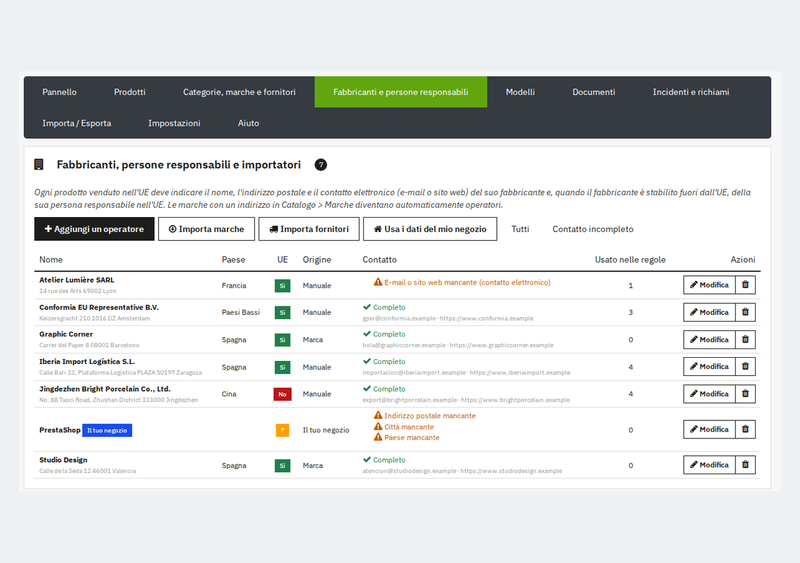Click trash icon for Graphic Corner
This screenshot has width=800, height=563.
[745, 339]
